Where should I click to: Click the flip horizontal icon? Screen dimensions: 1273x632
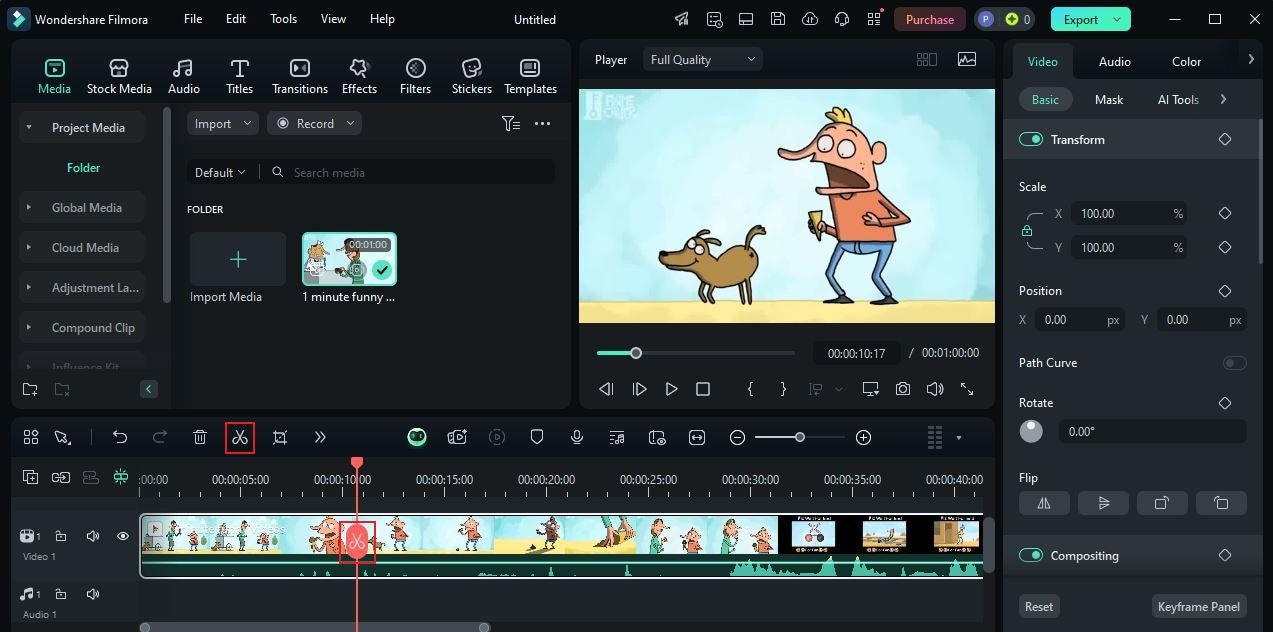1044,503
